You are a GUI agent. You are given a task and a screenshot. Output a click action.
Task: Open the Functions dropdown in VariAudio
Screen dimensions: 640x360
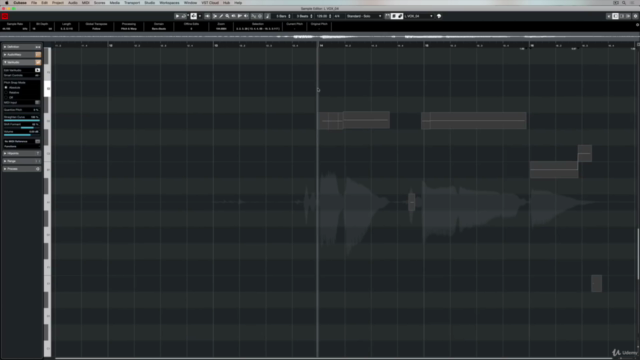click(21, 147)
